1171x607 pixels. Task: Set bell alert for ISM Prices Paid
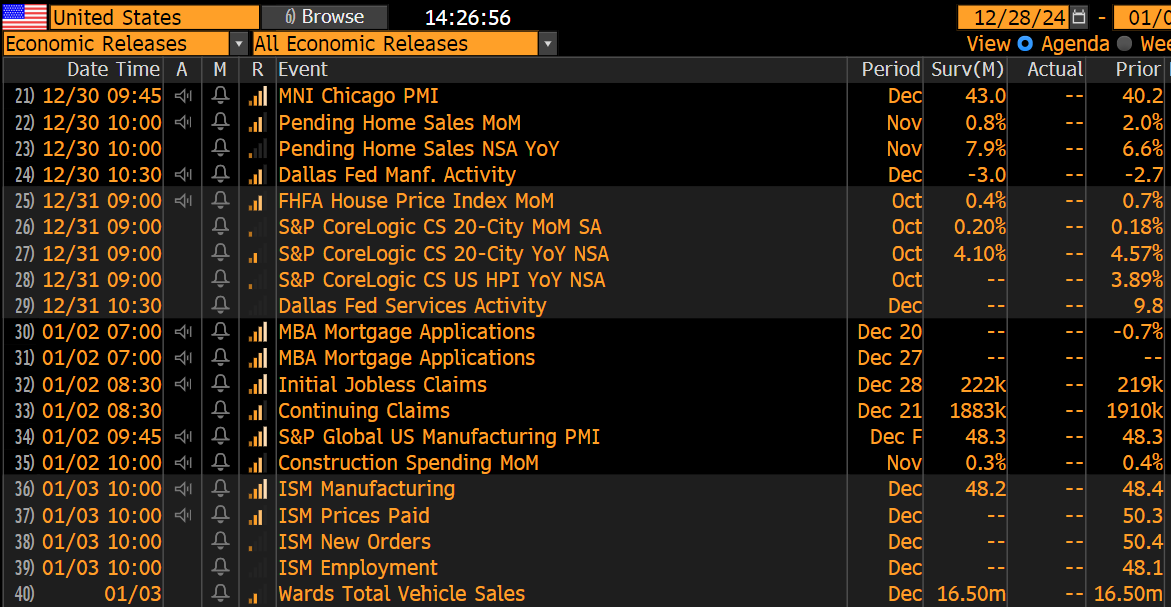click(x=220, y=515)
